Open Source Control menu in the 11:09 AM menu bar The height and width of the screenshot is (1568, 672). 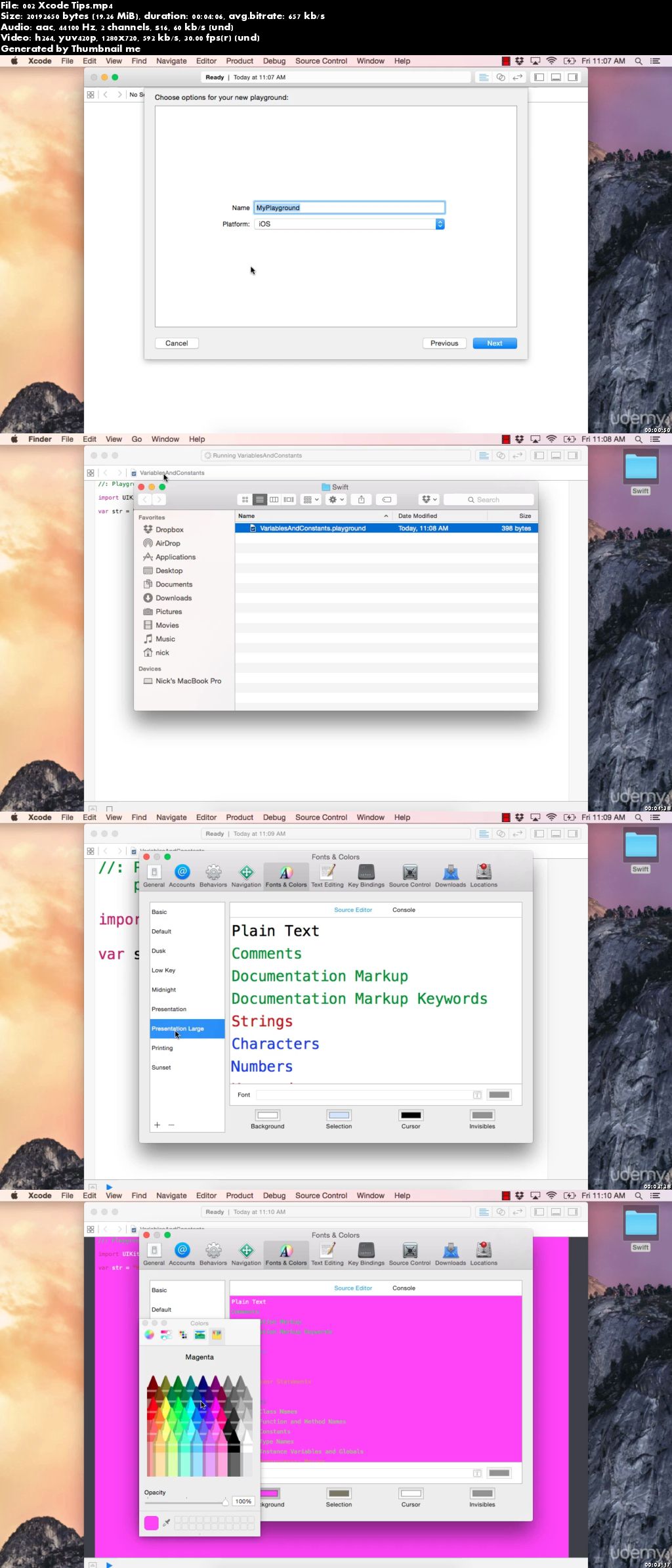pos(321,817)
